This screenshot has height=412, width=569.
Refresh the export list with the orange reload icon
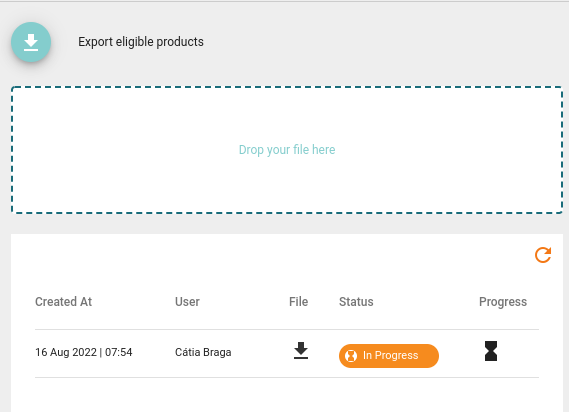(x=543, y=255)
